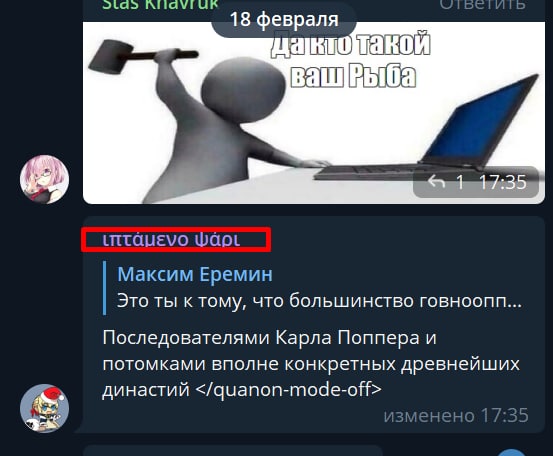Jump to quoted Максим Еремин message

(195, 274)
